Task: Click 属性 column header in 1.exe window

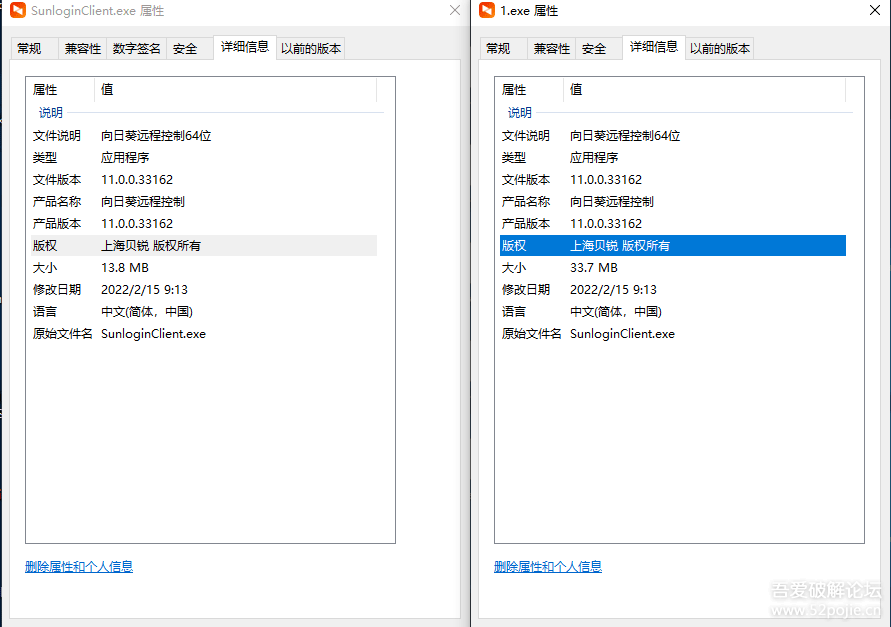Action: pyautogui.click(x=529, y=90)
